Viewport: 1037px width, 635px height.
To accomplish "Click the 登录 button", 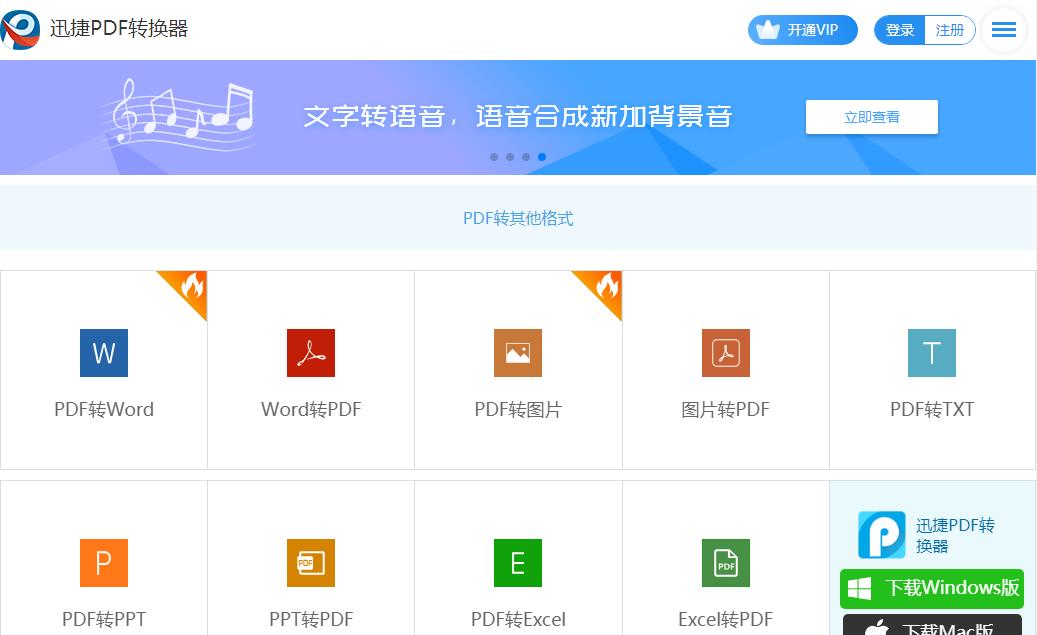I will [x=898, y=29].
